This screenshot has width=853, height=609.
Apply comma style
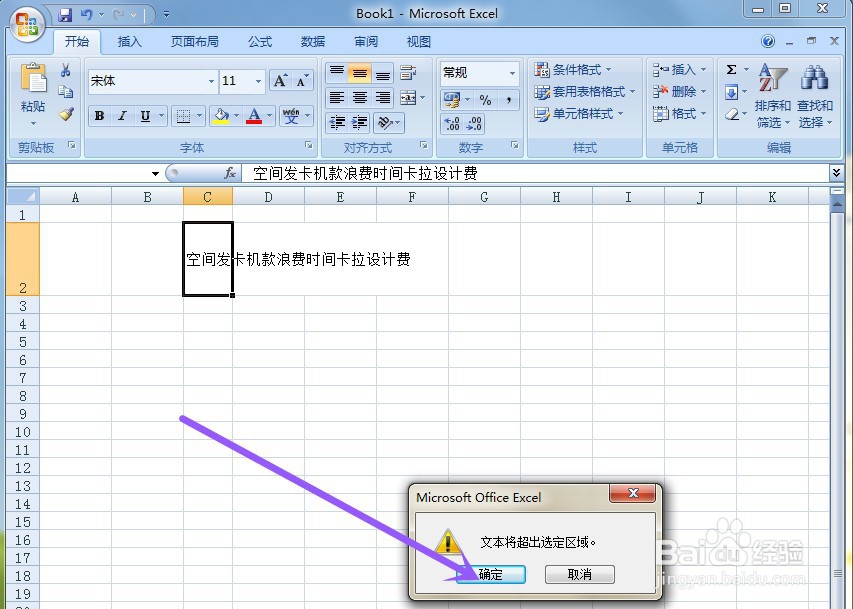(x=508, y=100)
